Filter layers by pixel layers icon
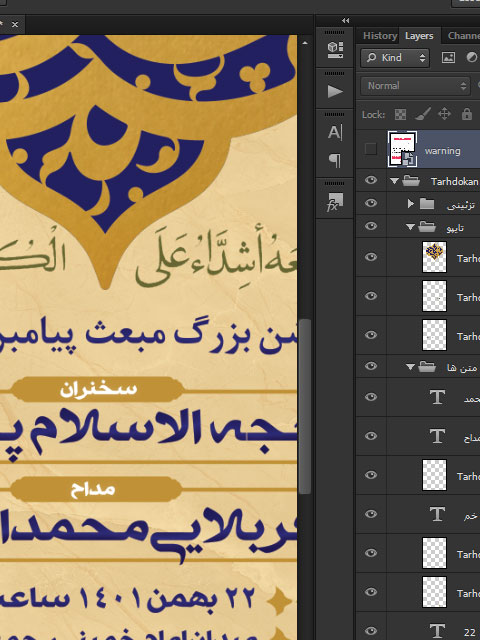The image size is (480, 640). pos(448,58)
